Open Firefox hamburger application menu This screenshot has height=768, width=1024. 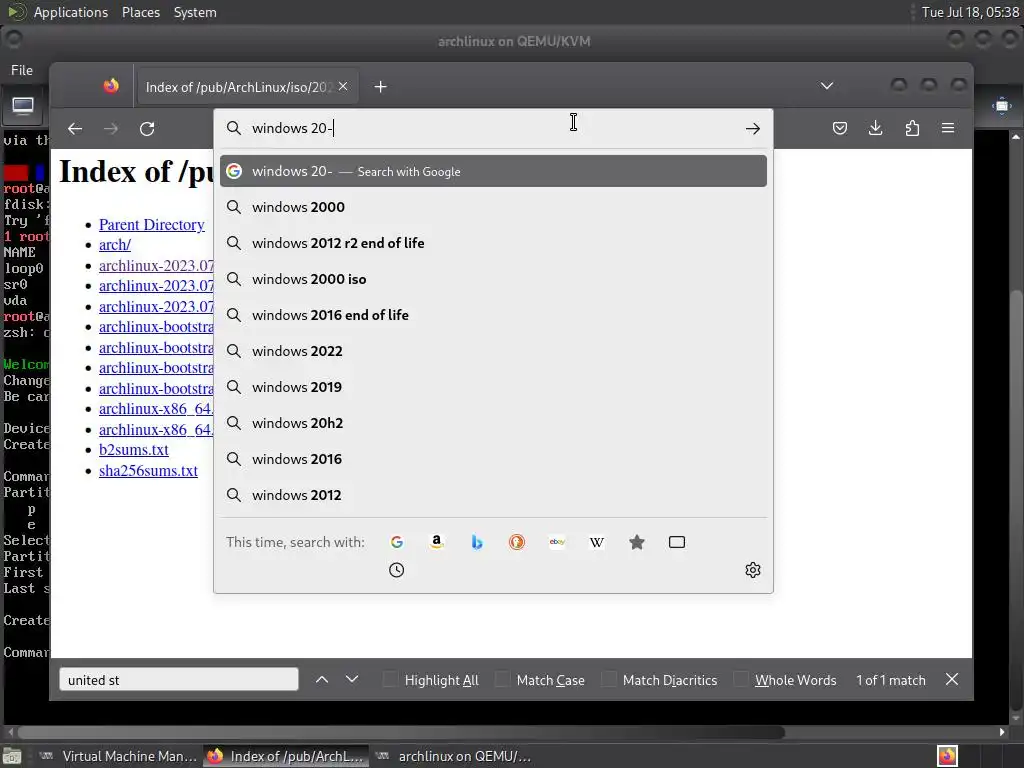coord(948,128)
